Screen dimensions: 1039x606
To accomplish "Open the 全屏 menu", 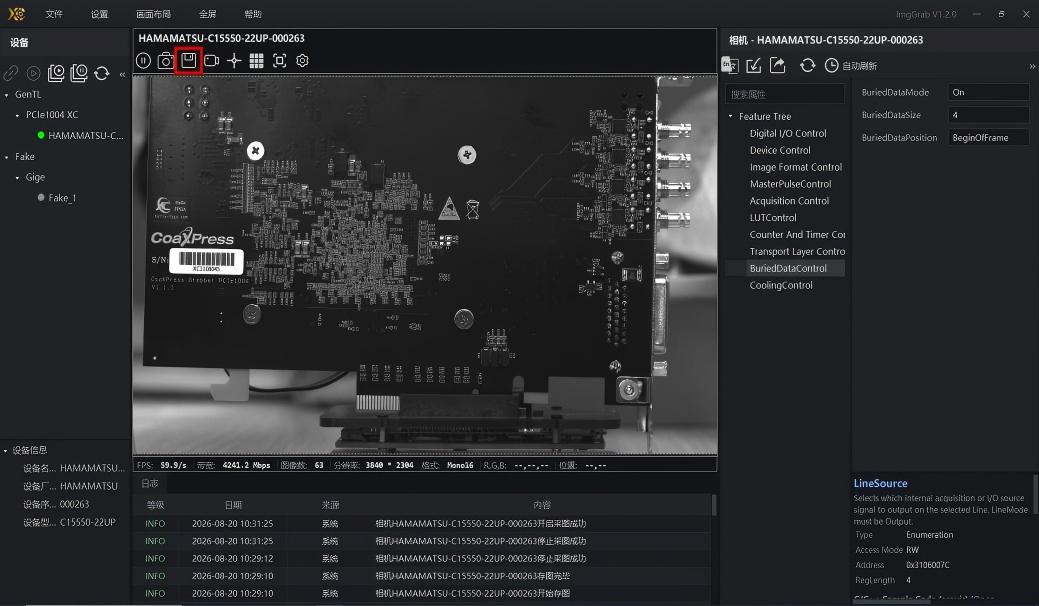I will pos(207,14).
